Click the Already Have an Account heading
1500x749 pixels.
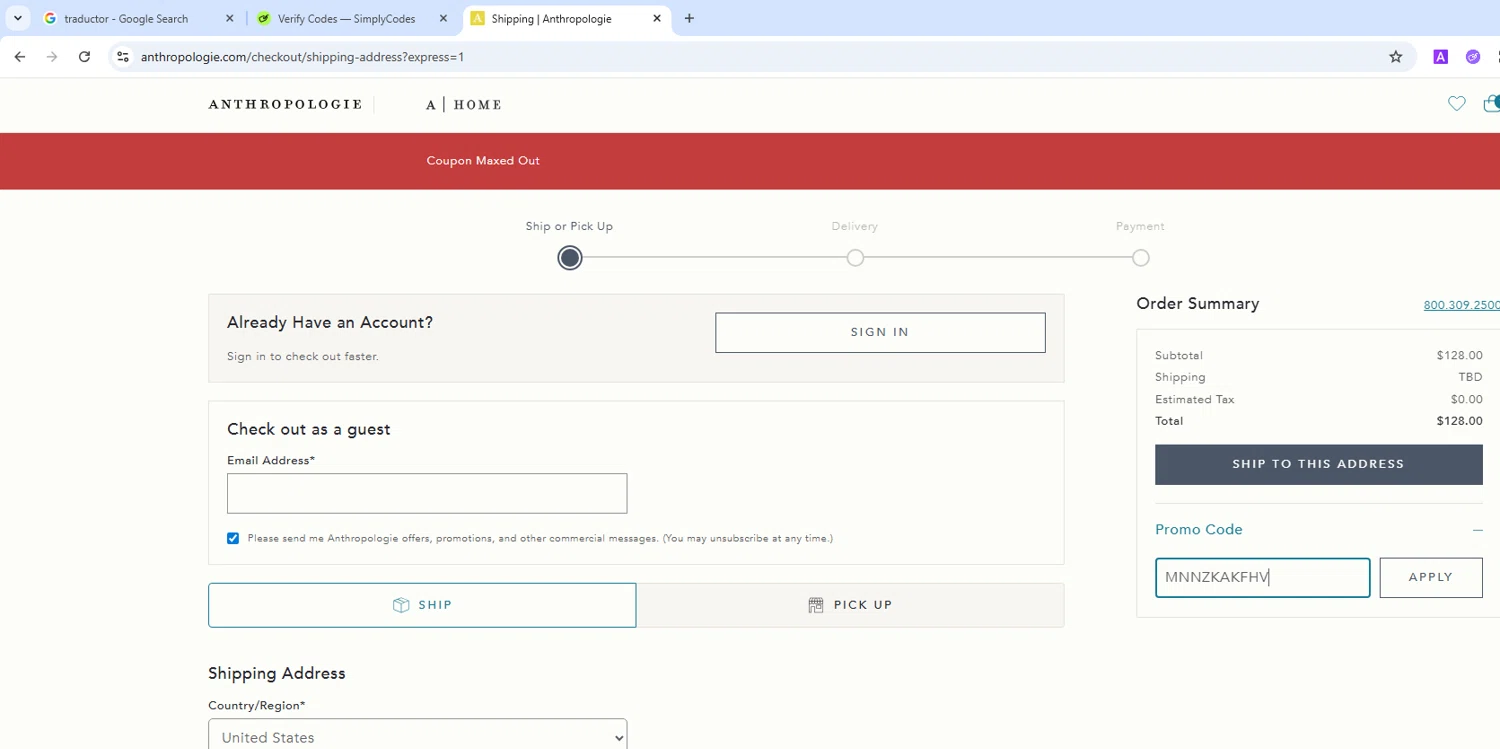[330, 322]
